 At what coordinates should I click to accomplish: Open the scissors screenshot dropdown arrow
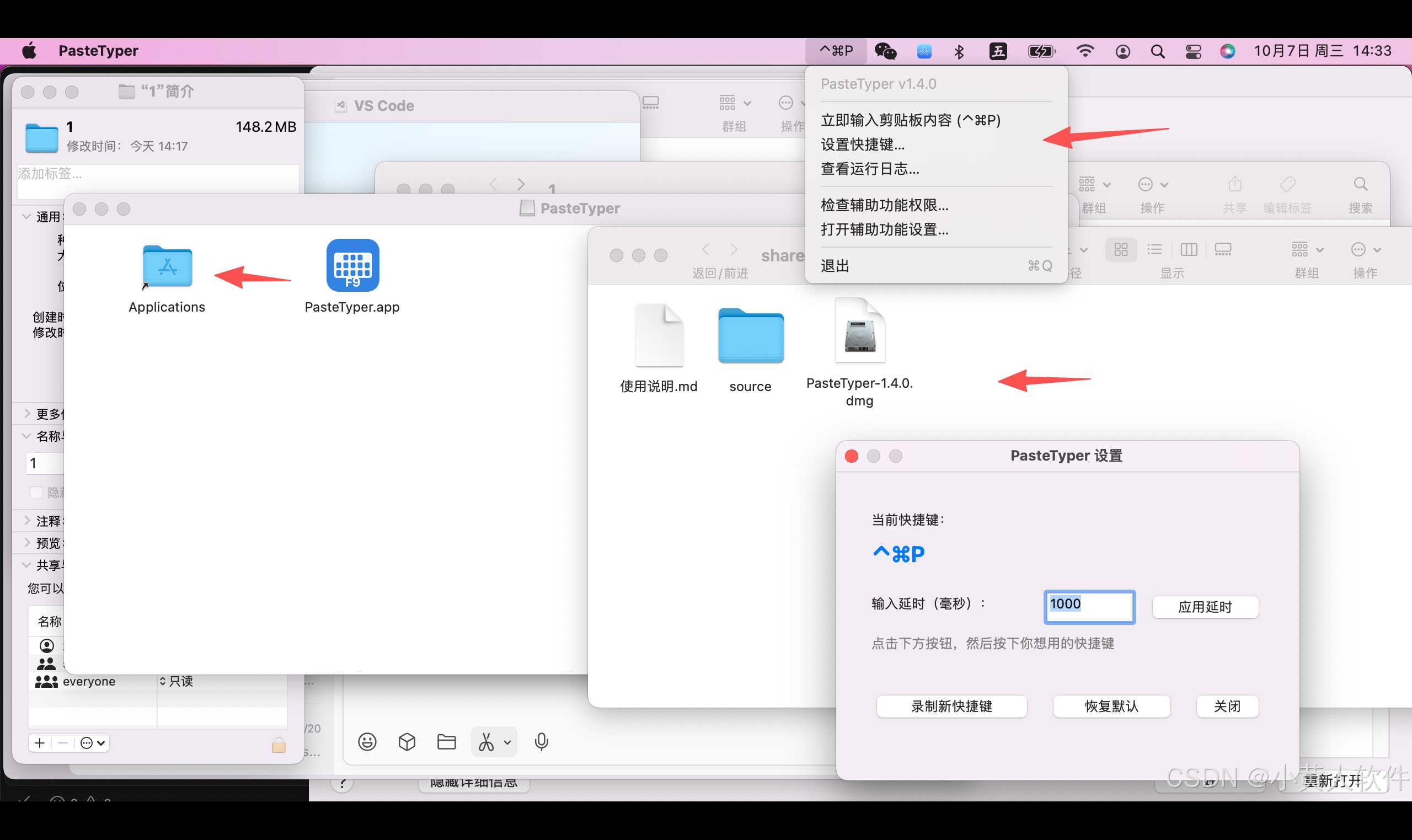tap(507, 742)
